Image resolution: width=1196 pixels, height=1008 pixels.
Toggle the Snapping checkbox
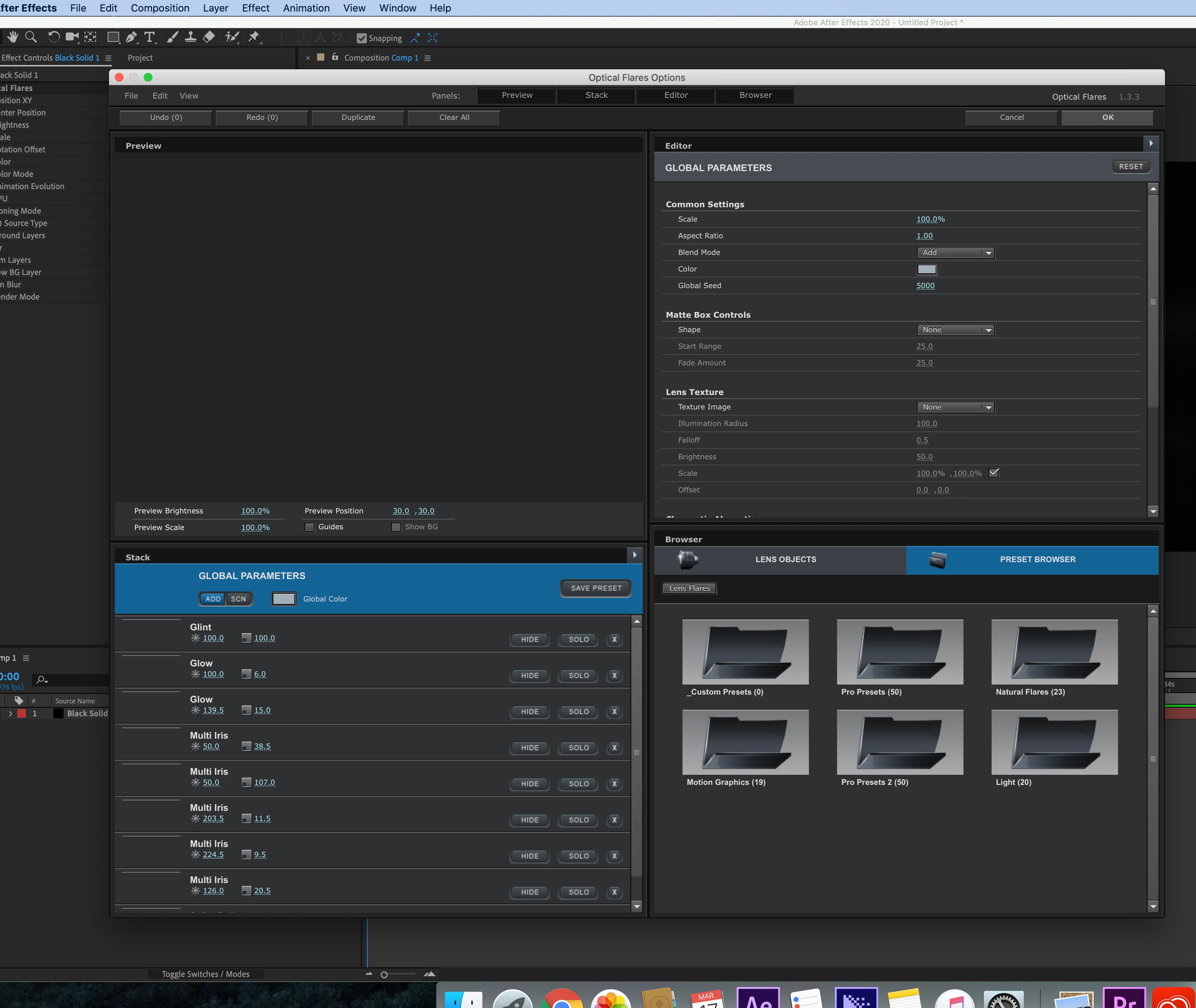point(362,38)
